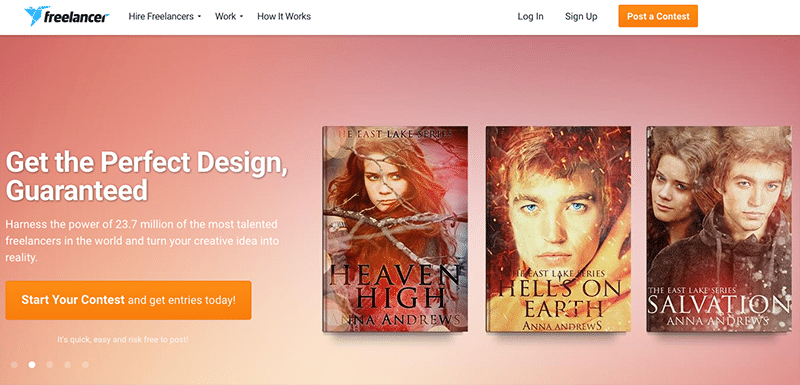
Task: Open the Hell's On Earth book cover
Action: point(558,229)
